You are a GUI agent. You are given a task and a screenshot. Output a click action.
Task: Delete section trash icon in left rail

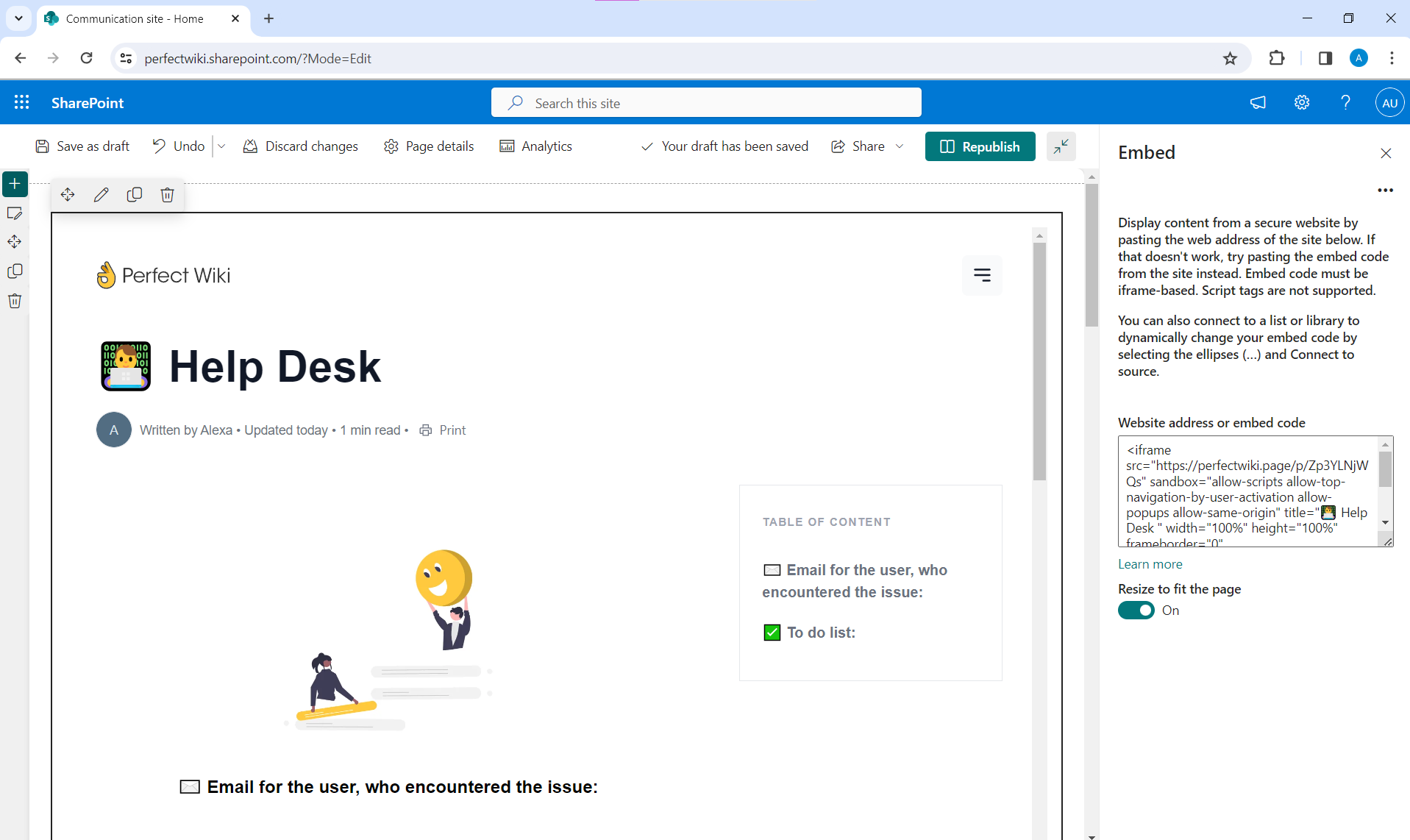pyautogui.click(x=15, y=301)
